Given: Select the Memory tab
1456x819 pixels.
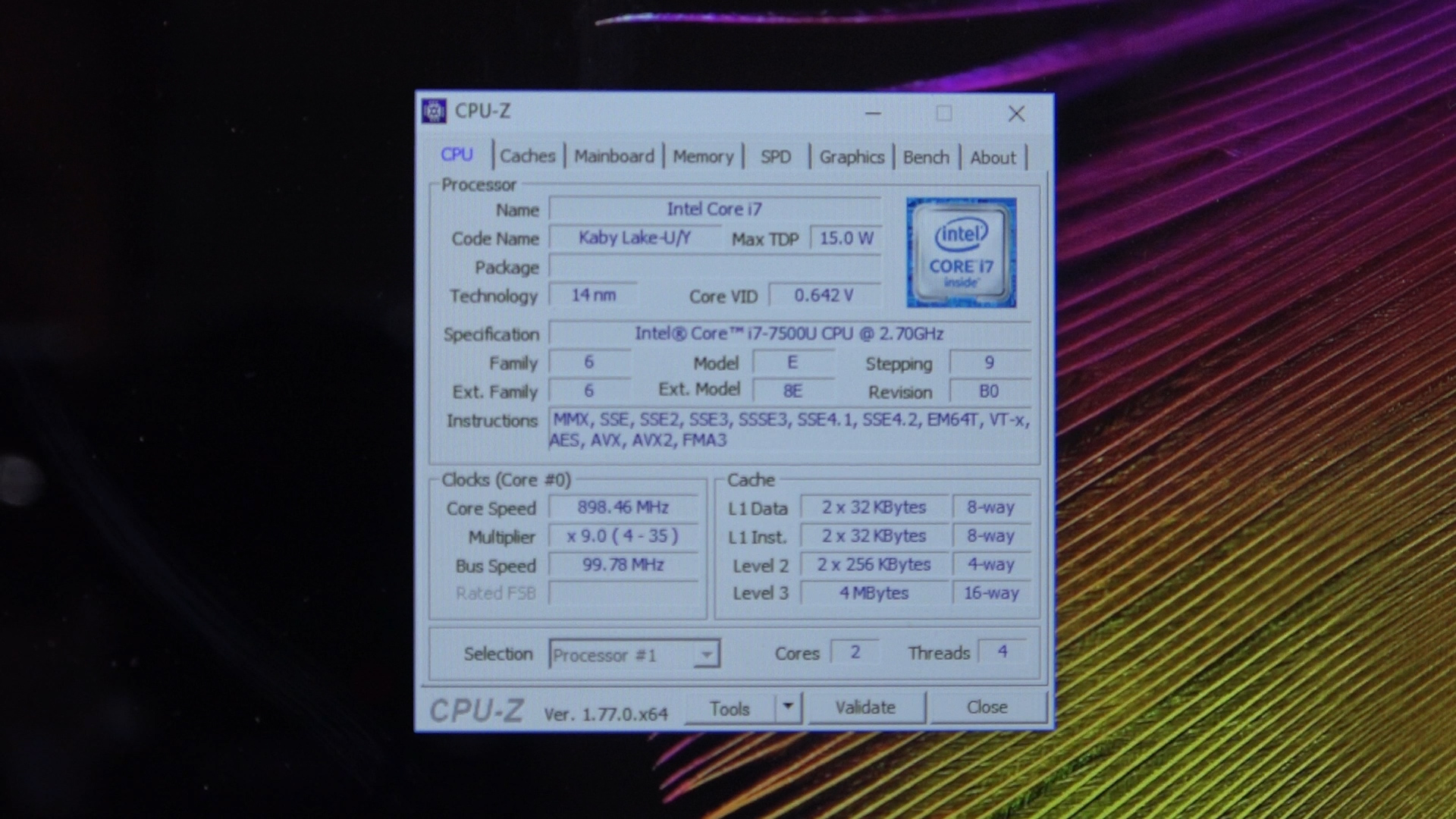Looking at the screenshot, I should [x=703, y=157].
